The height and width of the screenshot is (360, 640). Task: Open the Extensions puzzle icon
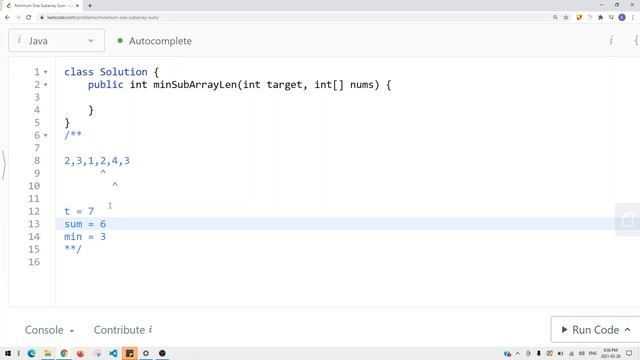coord(600,18)
